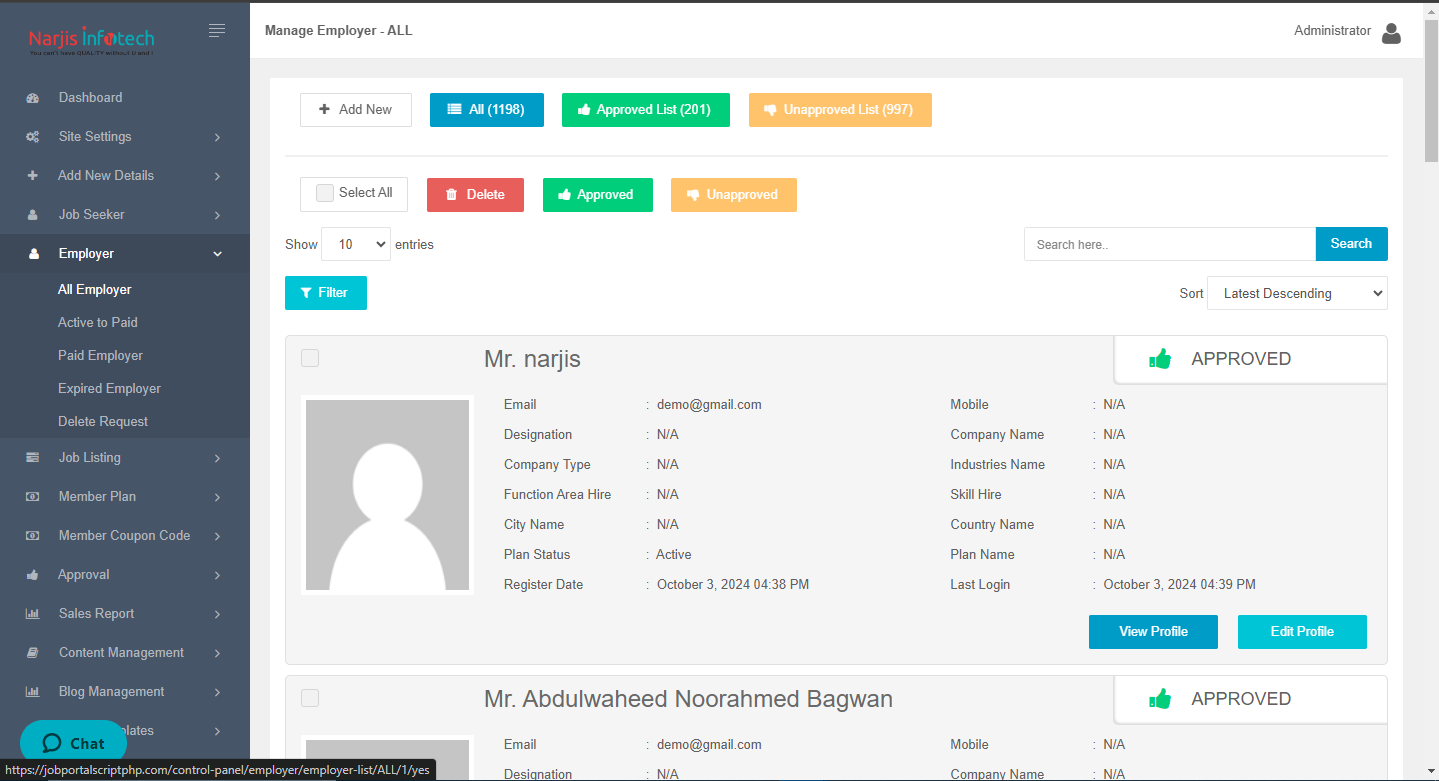This screenshot has height=781, width=1439.
Task: Show the All (1198) list
Action: pyautogui.click(x=487, y=110)
